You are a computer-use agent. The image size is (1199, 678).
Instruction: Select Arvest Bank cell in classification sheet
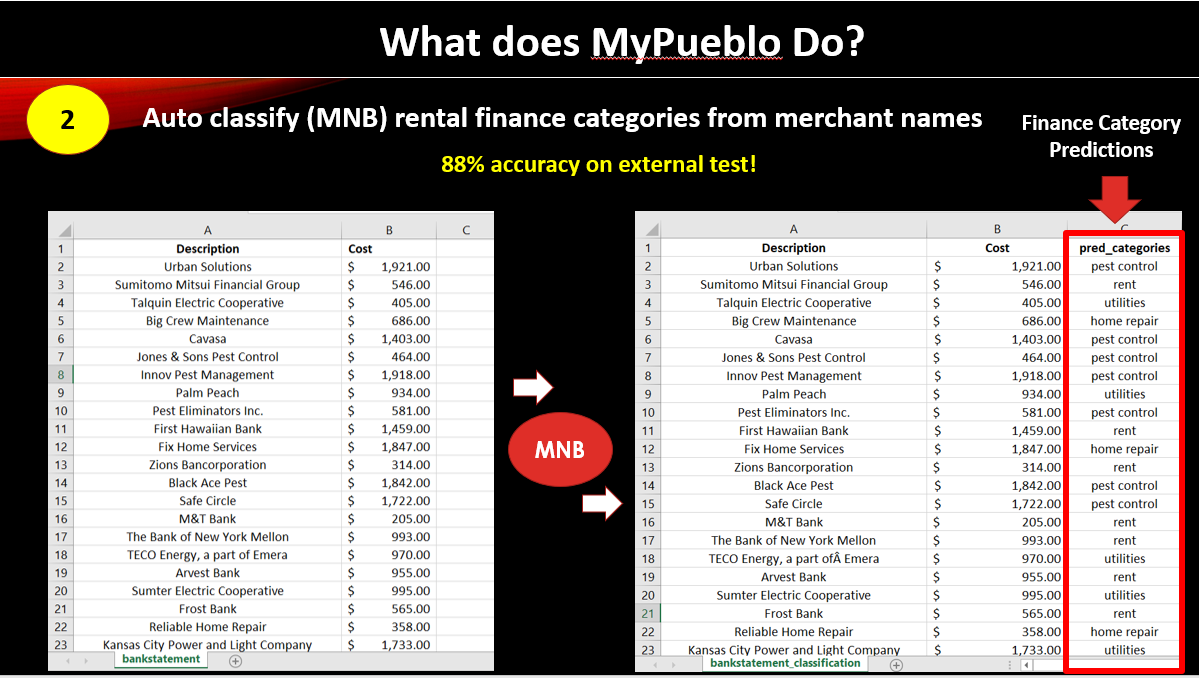[x=793, y=577]
